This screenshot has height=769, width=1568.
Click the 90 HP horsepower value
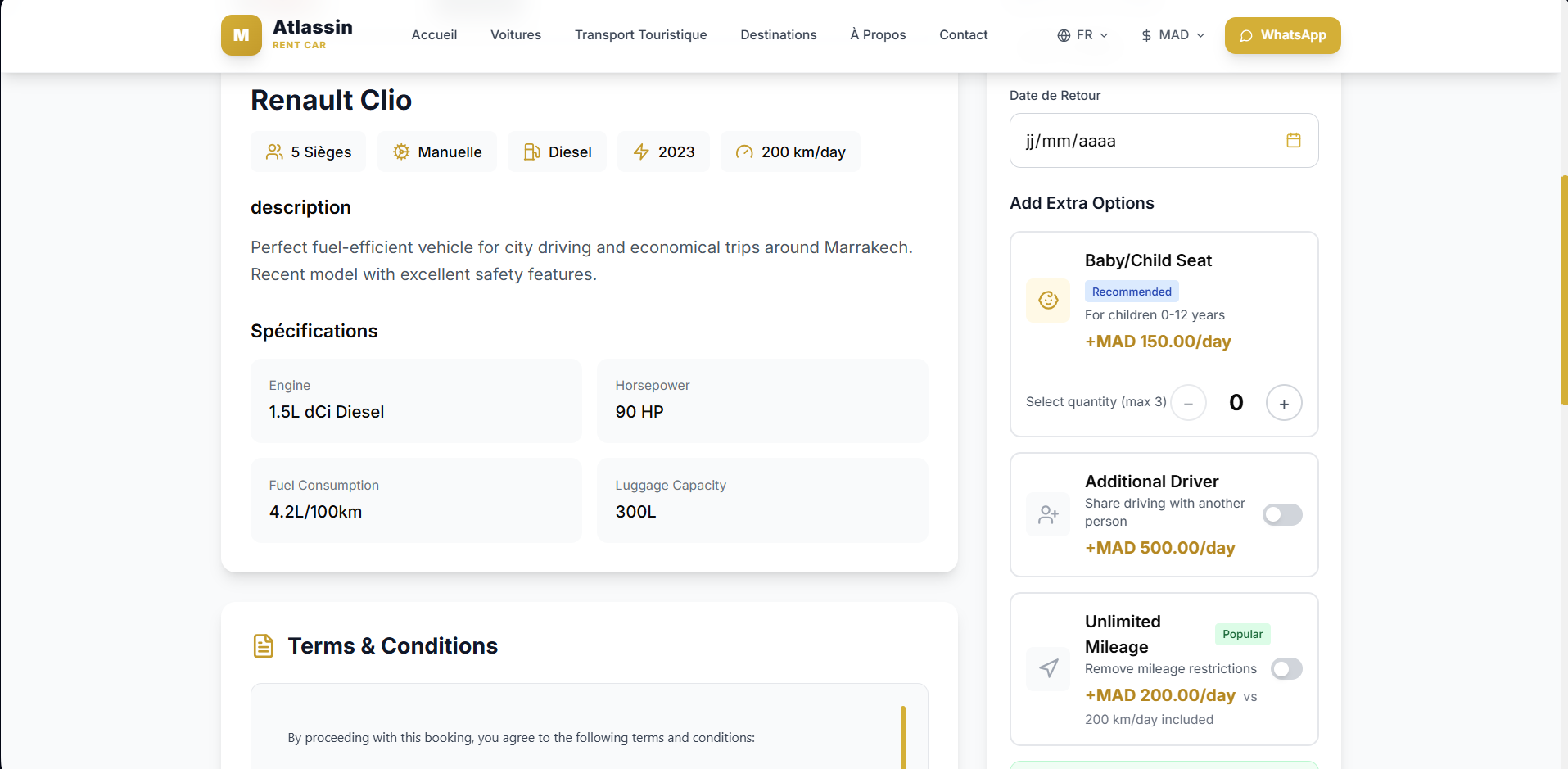[639, 412]
